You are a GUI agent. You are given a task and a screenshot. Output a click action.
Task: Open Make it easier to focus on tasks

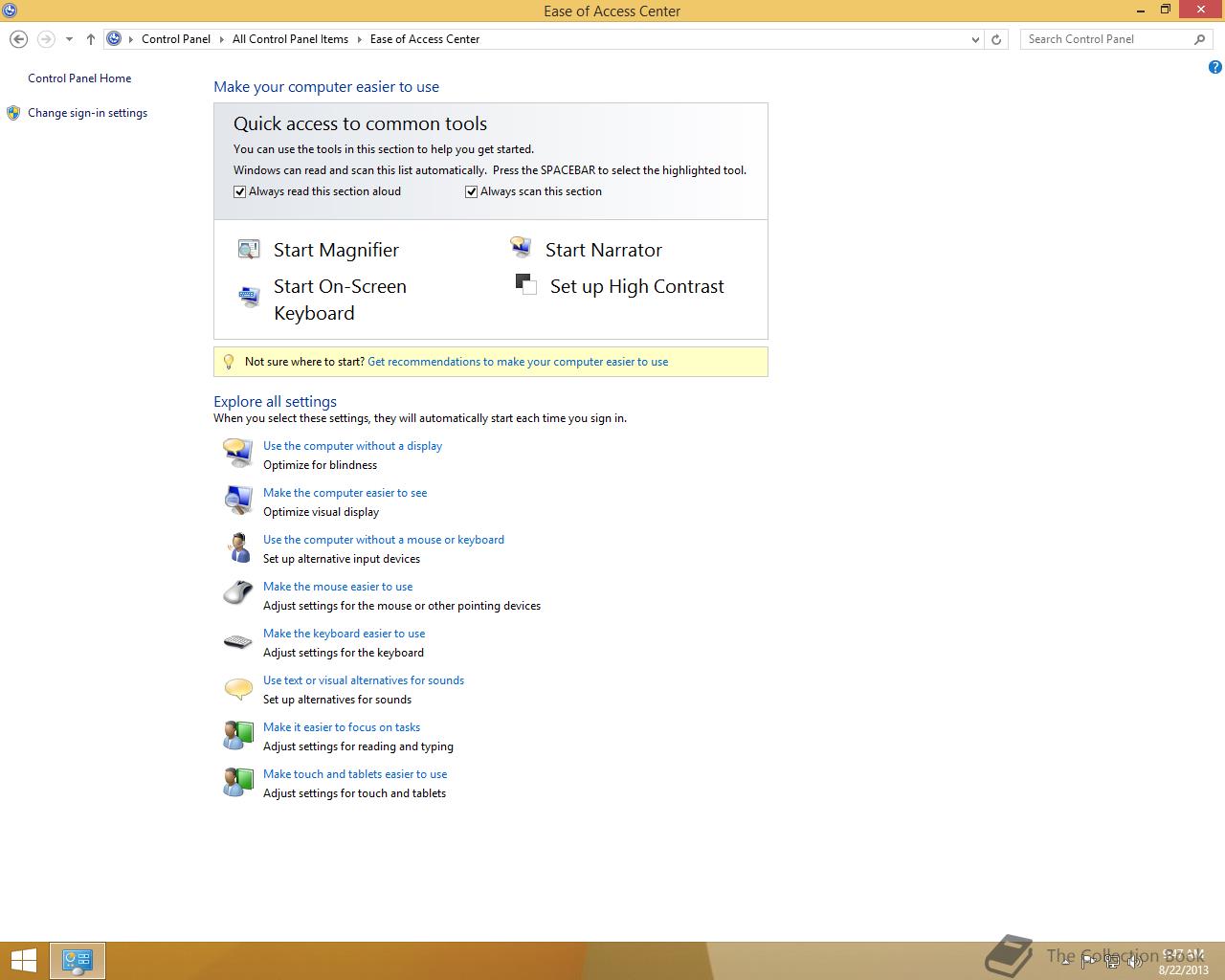point(342,727)
